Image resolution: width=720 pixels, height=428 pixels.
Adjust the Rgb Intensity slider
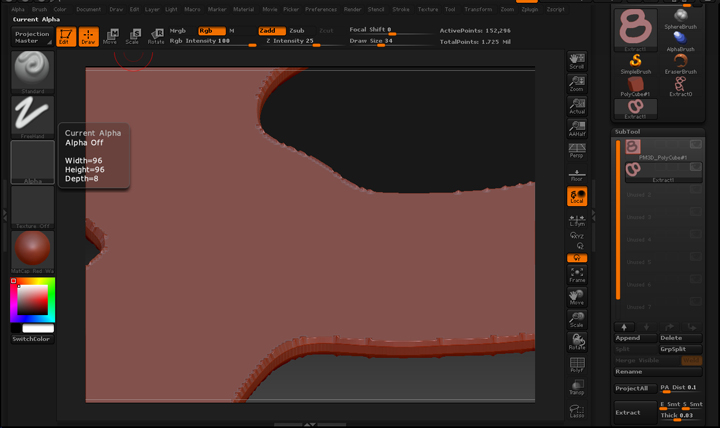click(213, 41)
